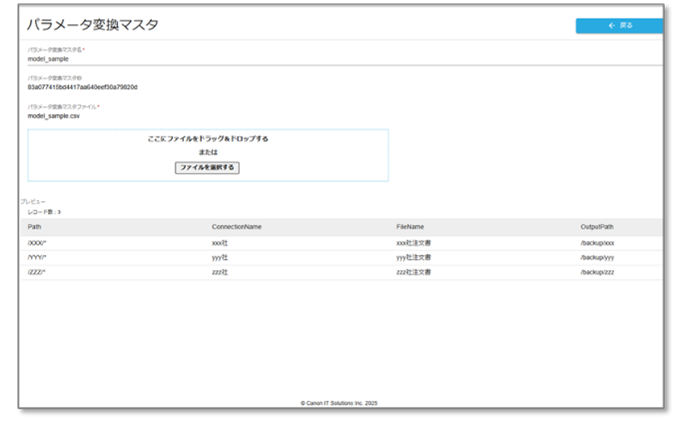Click the FileName column header

click(x=410, y=227)
